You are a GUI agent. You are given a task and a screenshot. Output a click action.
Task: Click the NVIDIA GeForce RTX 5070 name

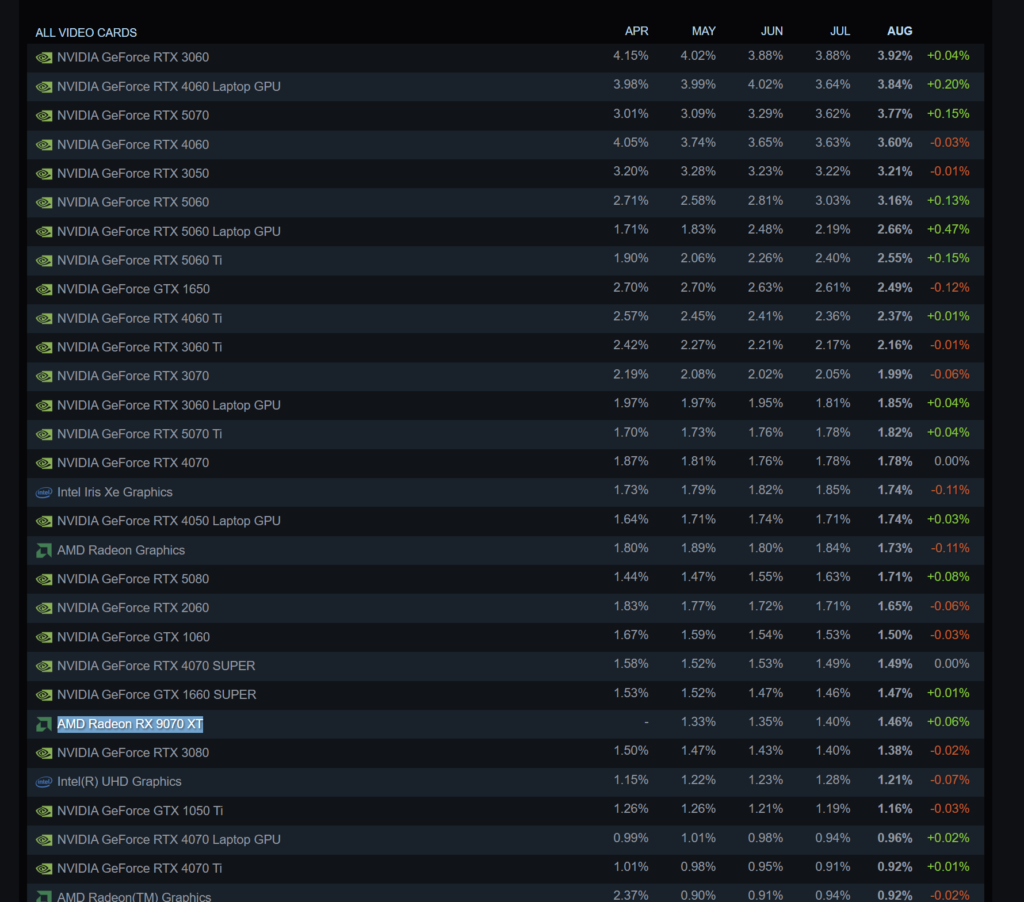[x=133, y=116]
